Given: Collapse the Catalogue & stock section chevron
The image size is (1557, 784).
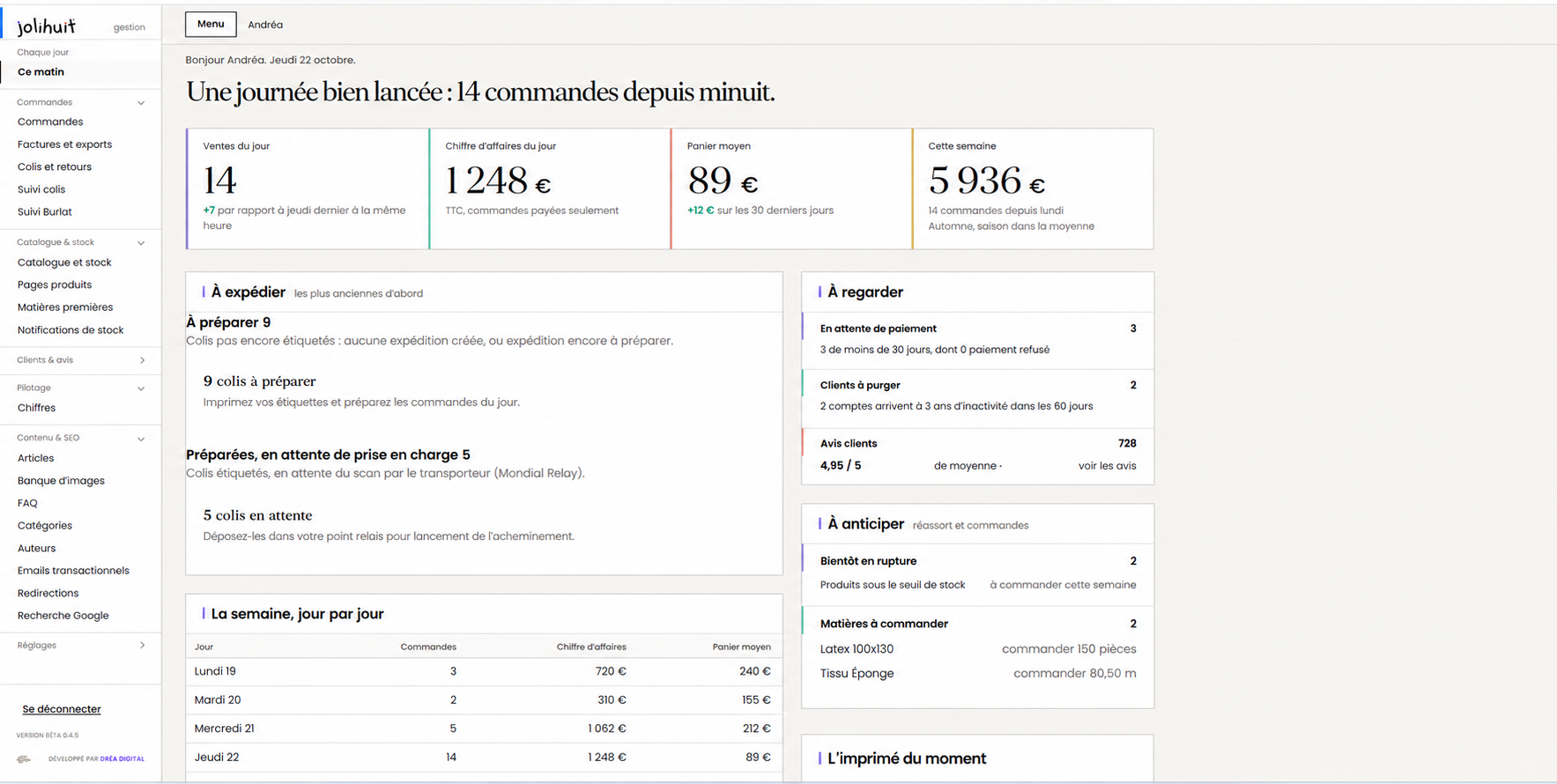Looking at the screenshot, I should click(141, 243).
